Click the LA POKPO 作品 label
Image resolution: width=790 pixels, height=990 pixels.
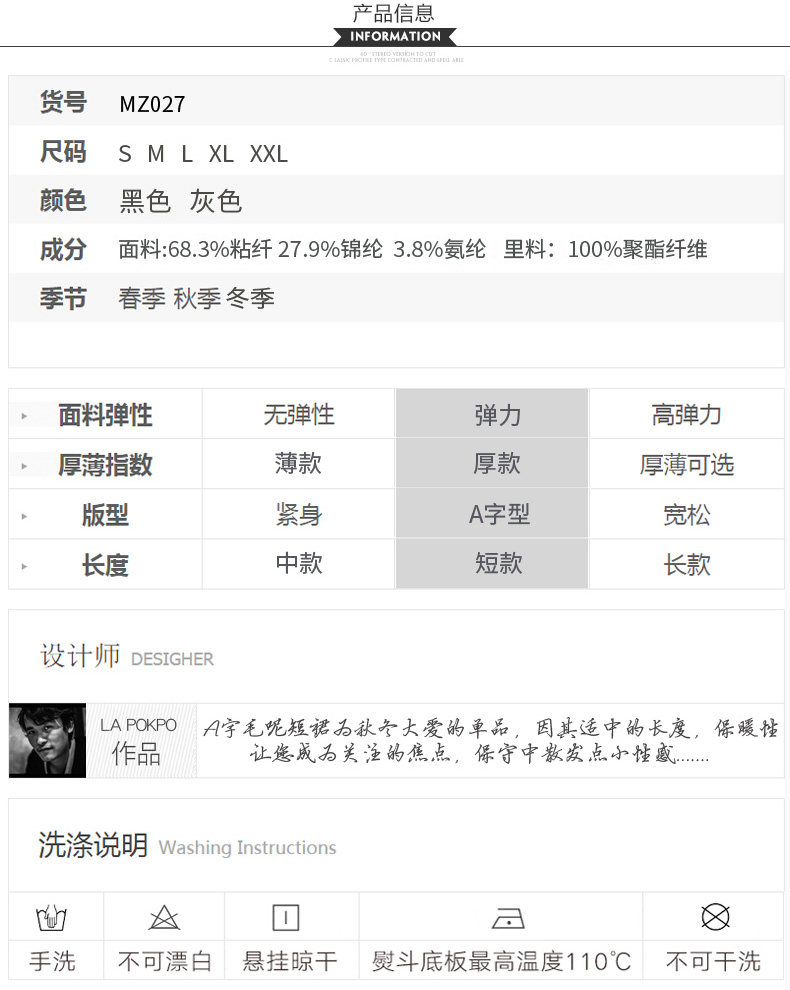click(x=139, y=740)
